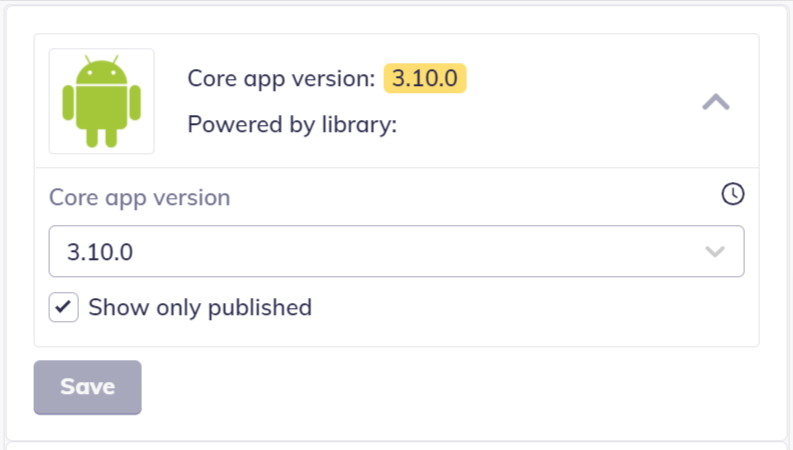Click the "Core app version:" header label
The width and height of the screenshot is (793, 450).
pos(281,78)
